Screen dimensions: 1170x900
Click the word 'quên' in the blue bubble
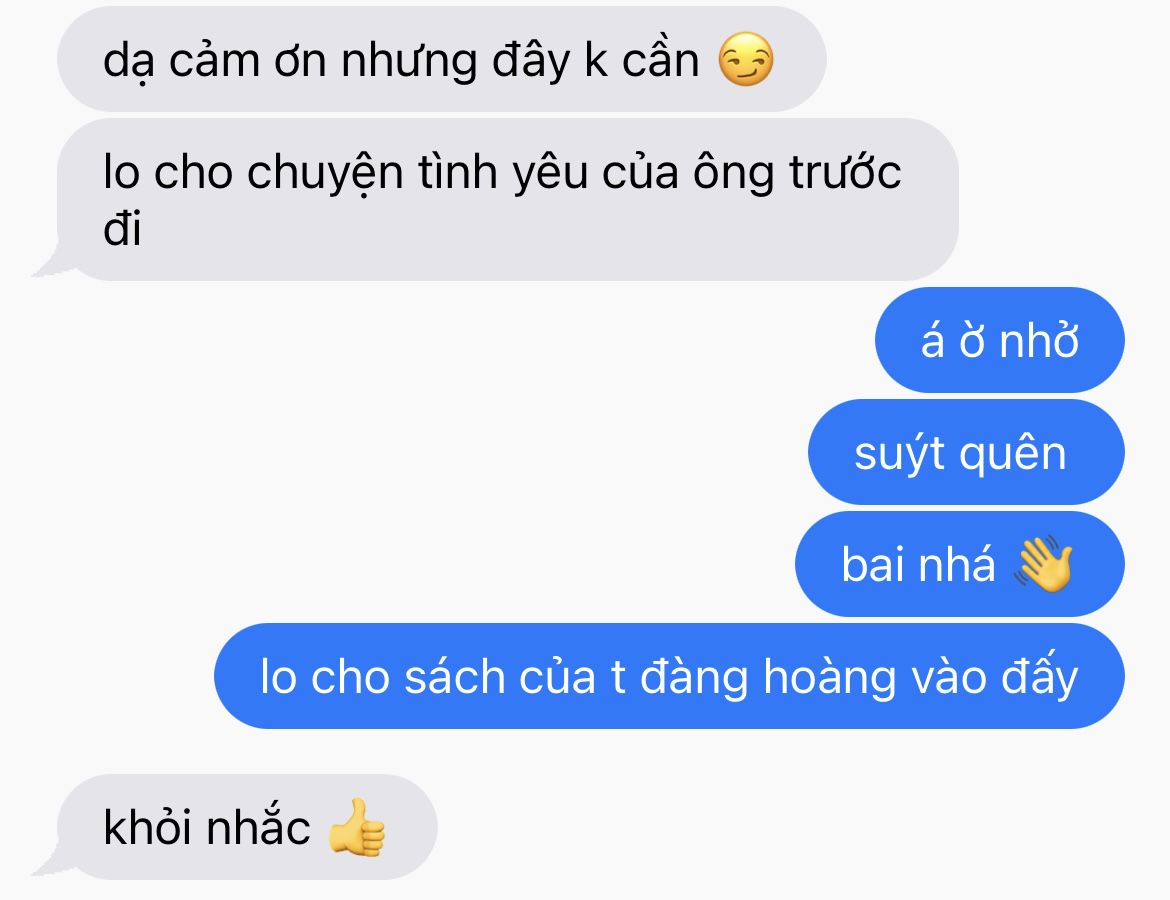point(1013,454)
